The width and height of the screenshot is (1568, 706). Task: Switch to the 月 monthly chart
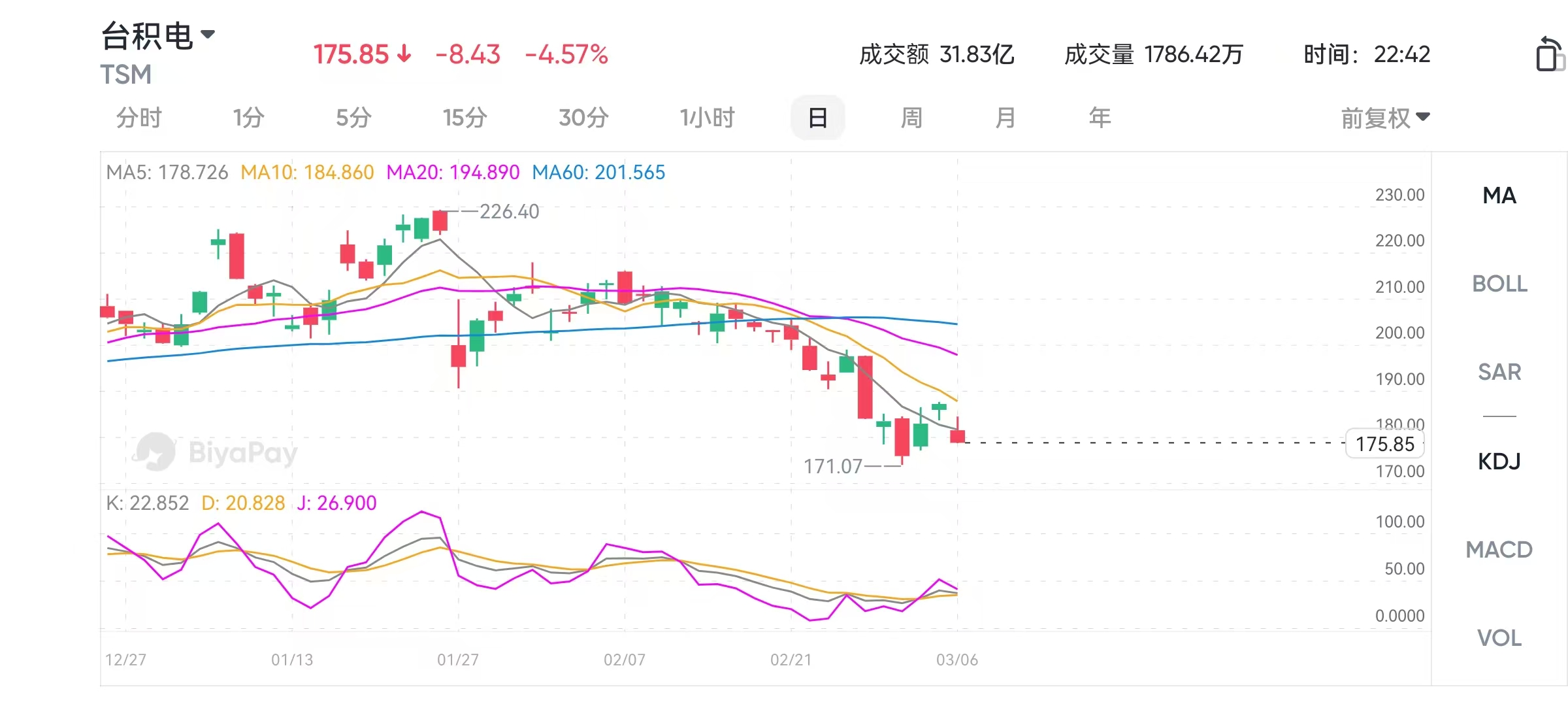[x=1005, y=118]
